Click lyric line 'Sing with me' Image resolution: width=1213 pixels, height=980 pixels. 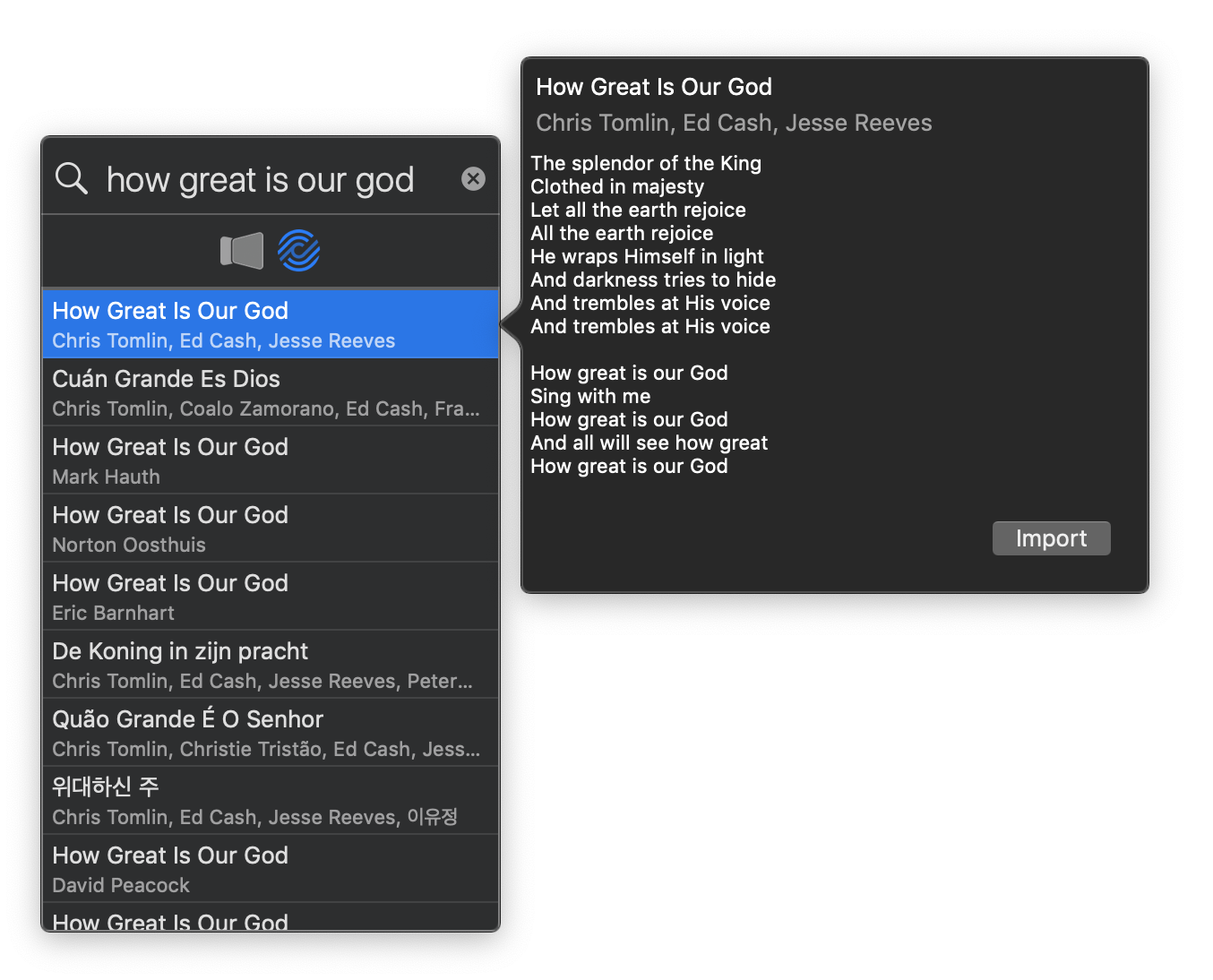click(x=590, y=396)
